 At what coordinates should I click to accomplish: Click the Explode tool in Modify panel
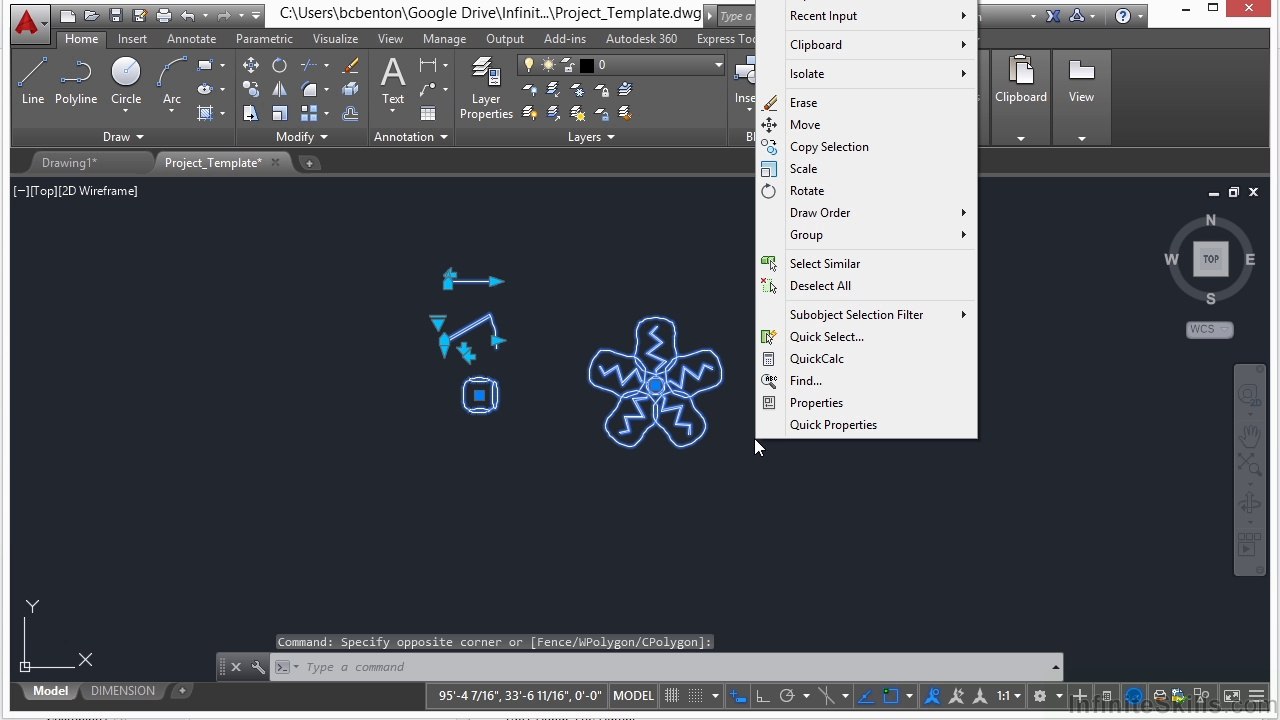tap(350, 89)
